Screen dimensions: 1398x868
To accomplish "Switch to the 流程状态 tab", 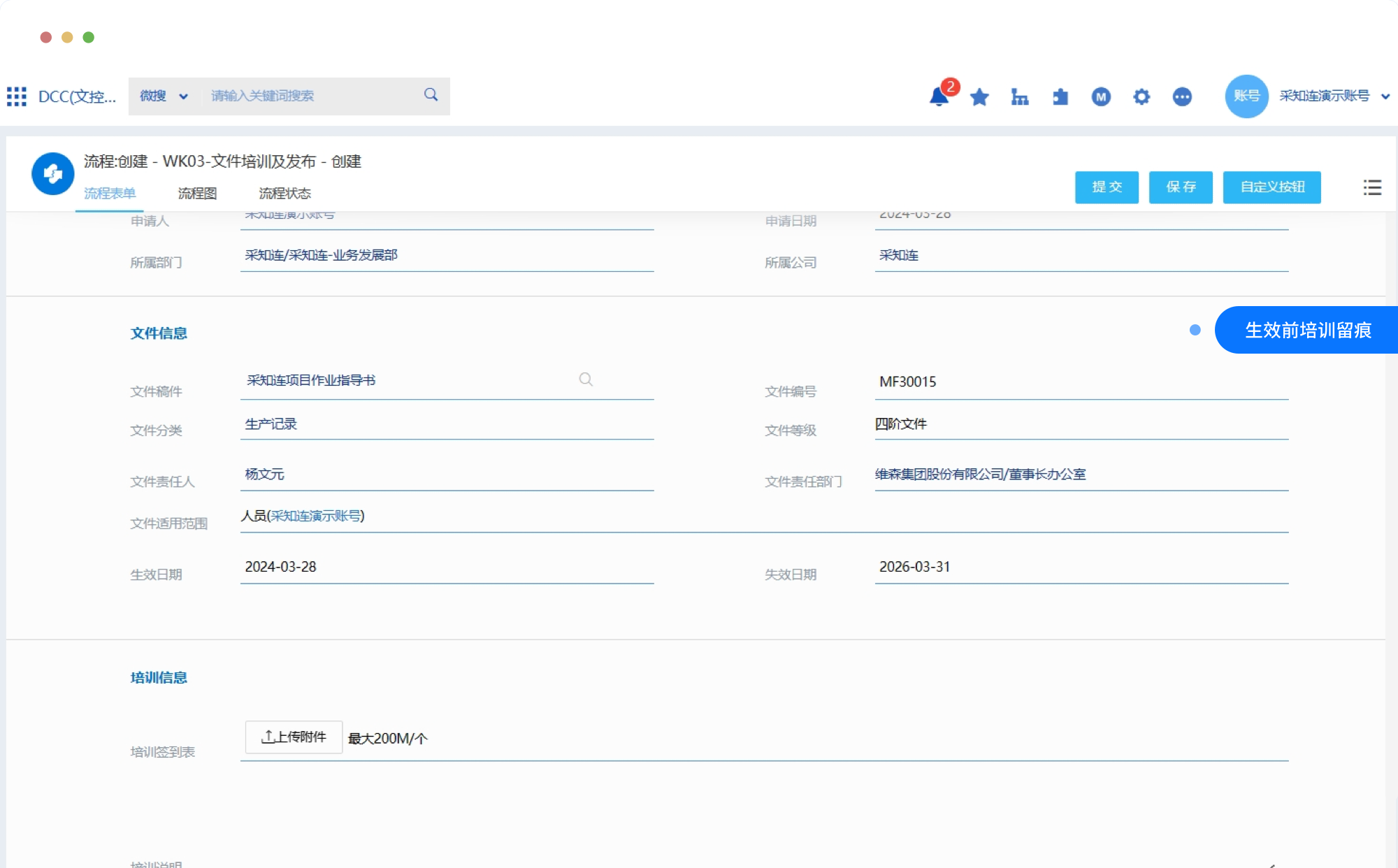I will [x=284, y=194].
